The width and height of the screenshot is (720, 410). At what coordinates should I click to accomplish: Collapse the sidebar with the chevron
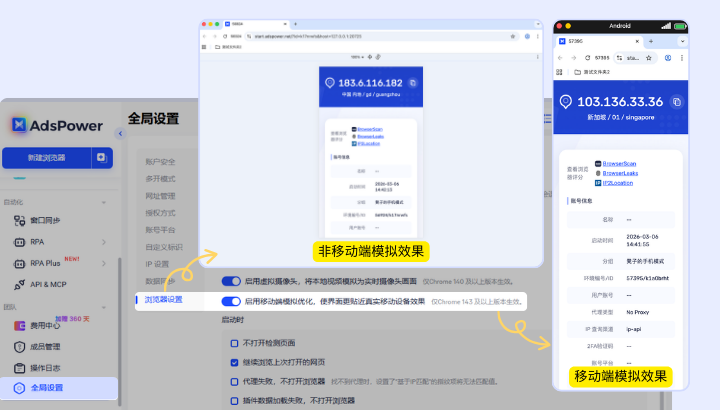[120, 134]
